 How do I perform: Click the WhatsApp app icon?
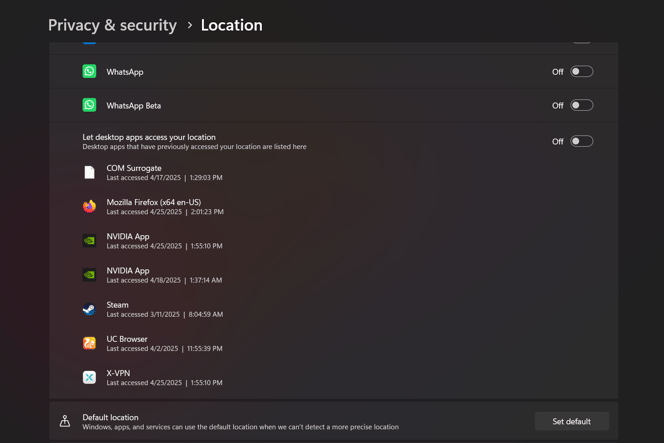pos(89,71)
